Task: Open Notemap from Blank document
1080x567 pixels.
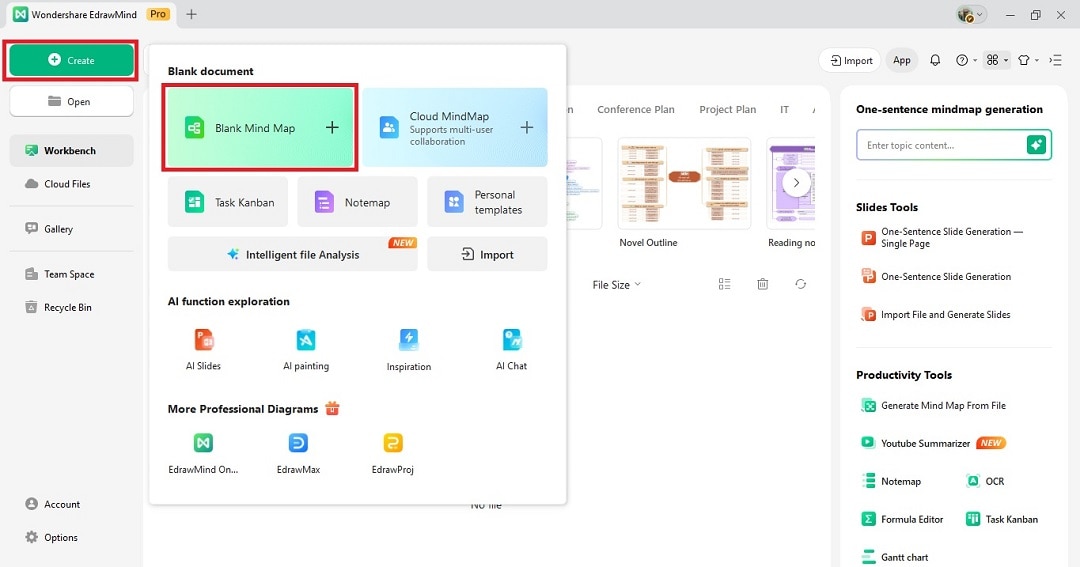Action: (x=357, y=202)
